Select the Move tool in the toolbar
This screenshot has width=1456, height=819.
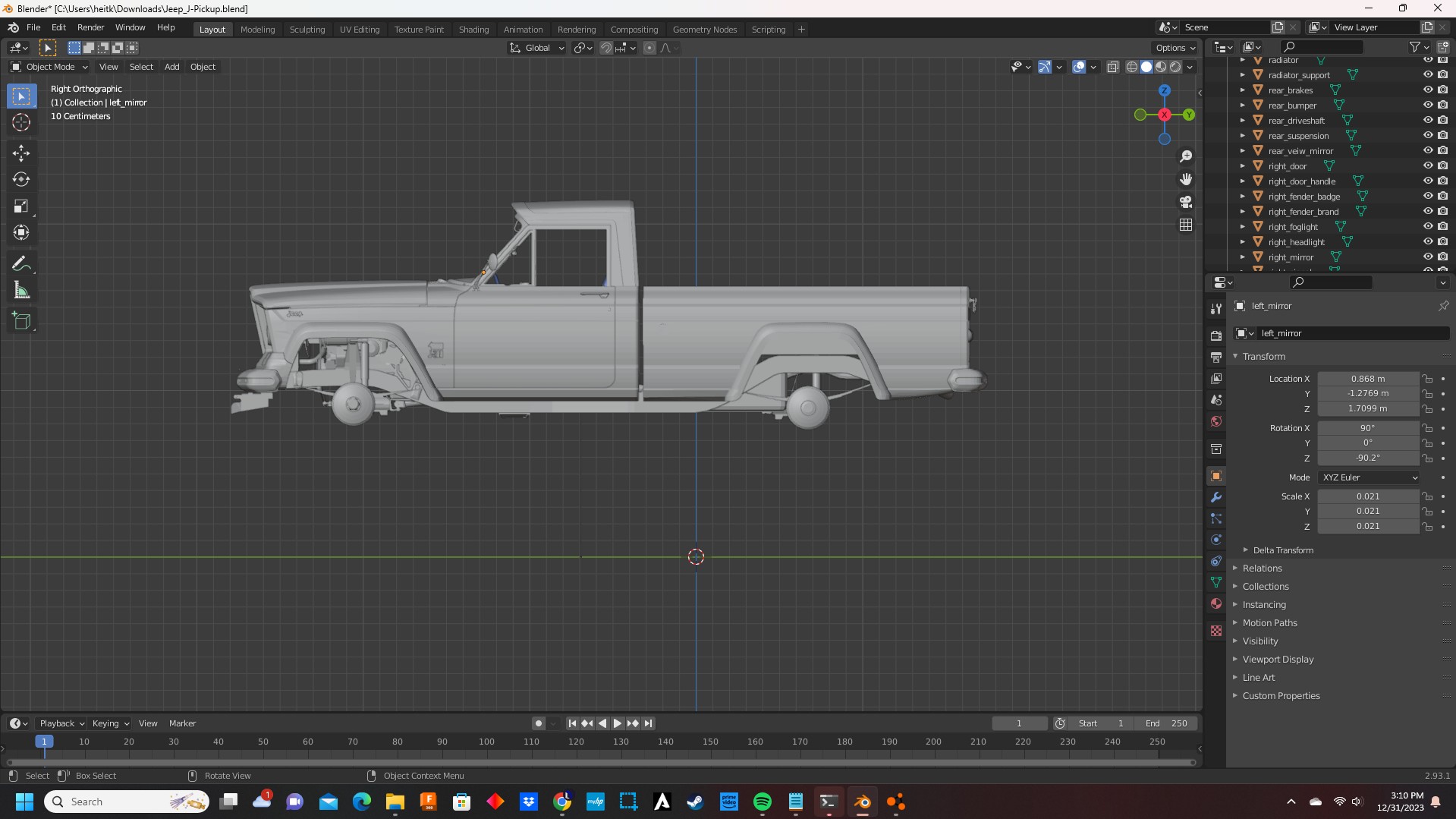21,153
